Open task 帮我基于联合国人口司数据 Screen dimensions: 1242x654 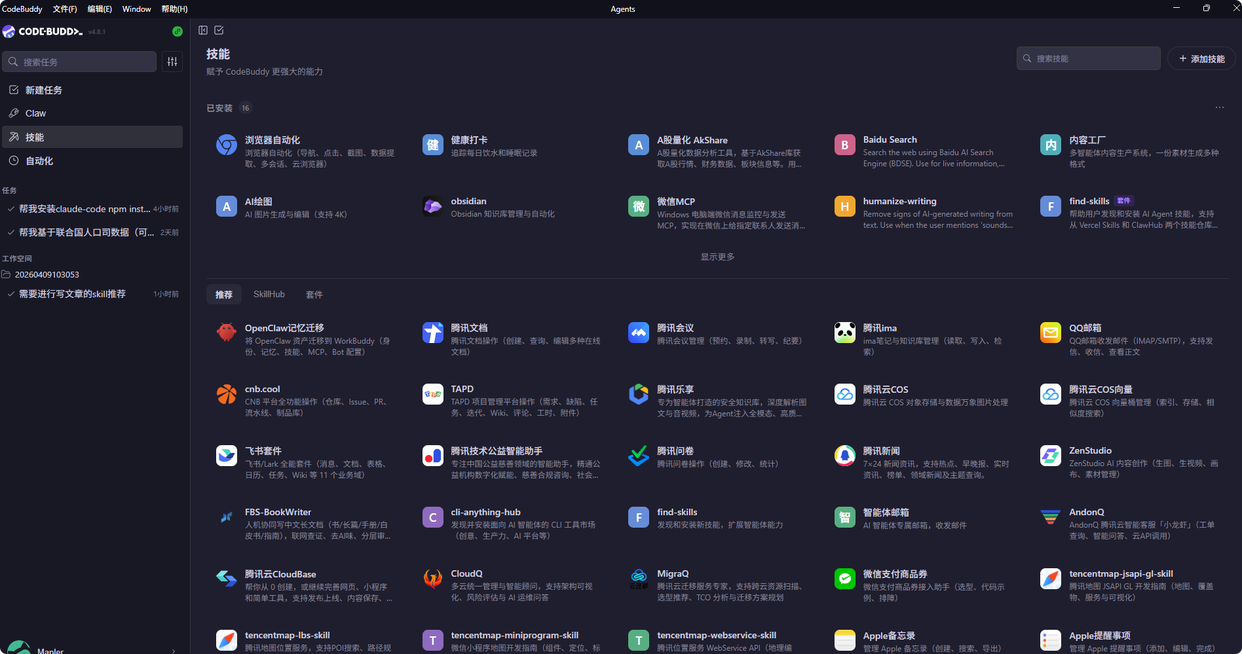click(x=92, y=232)
